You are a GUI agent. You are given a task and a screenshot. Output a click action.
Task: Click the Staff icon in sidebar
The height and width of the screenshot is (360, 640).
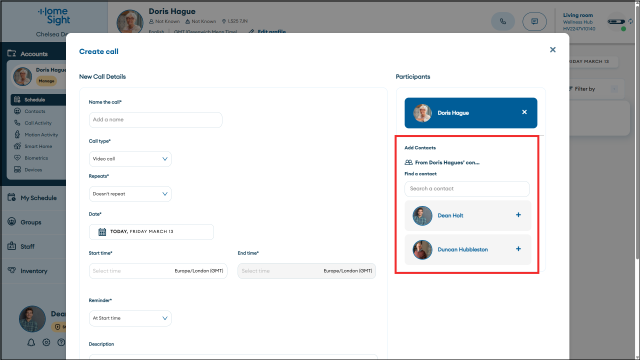(11, 246)
